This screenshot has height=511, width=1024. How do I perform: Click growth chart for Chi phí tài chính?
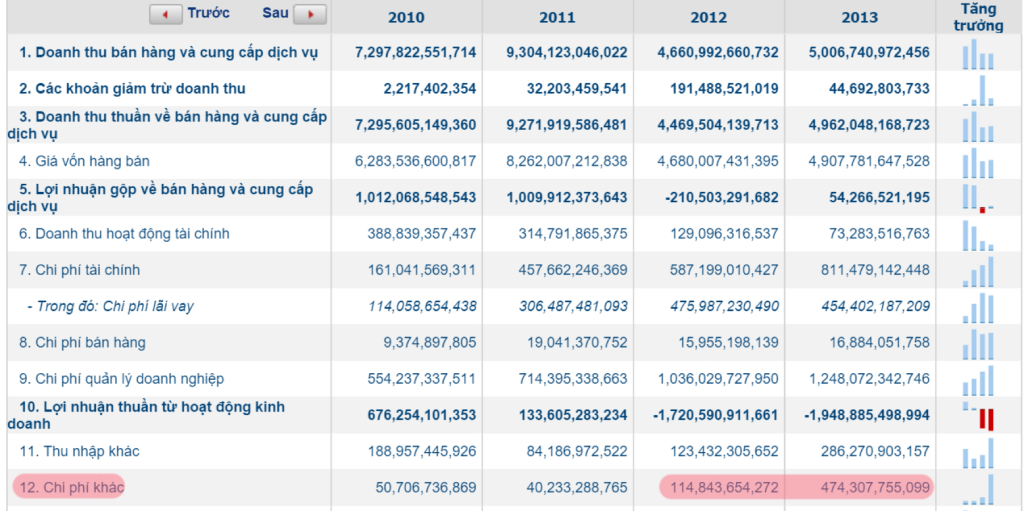pyautogui.click(x=978, y=270)
